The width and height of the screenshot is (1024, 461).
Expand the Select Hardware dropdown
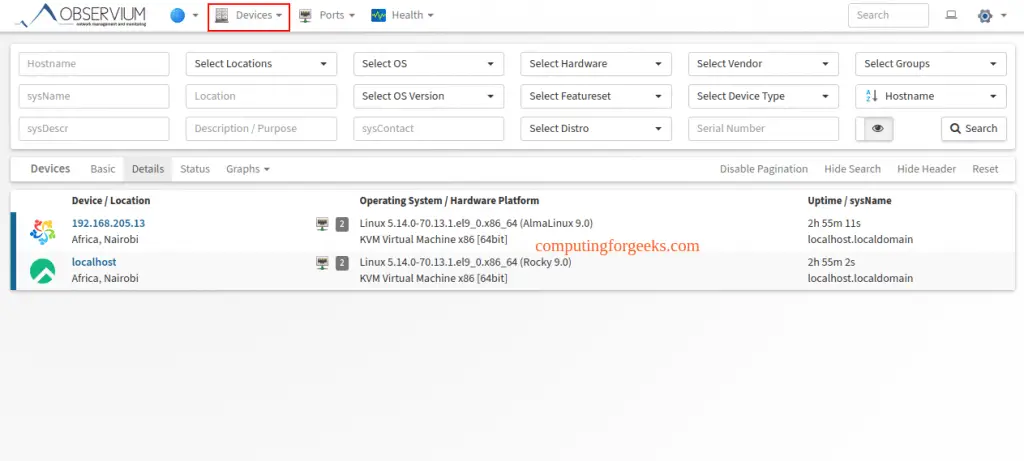point(596,64)
